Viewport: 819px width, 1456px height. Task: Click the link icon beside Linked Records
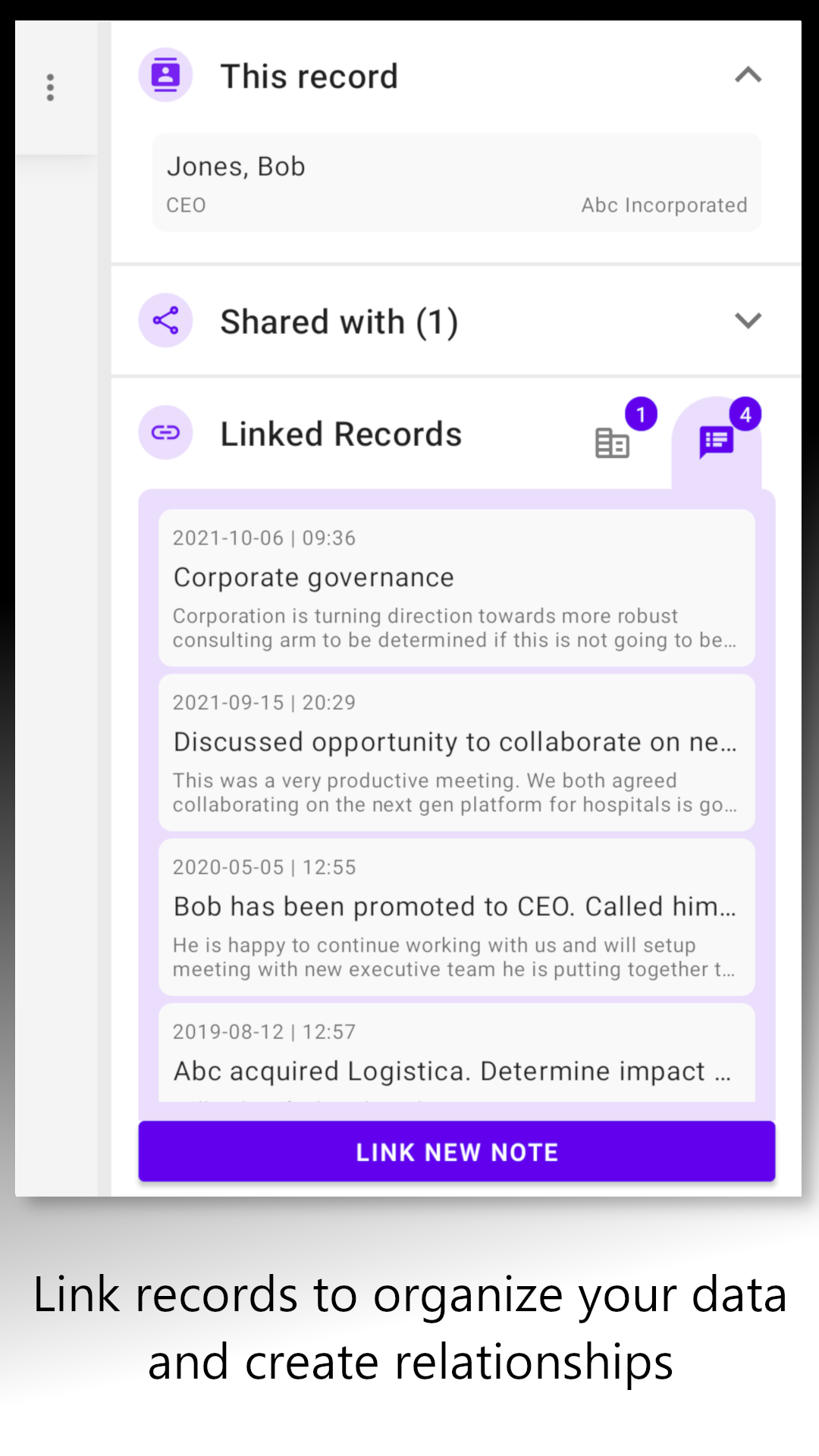pos(165,433)
